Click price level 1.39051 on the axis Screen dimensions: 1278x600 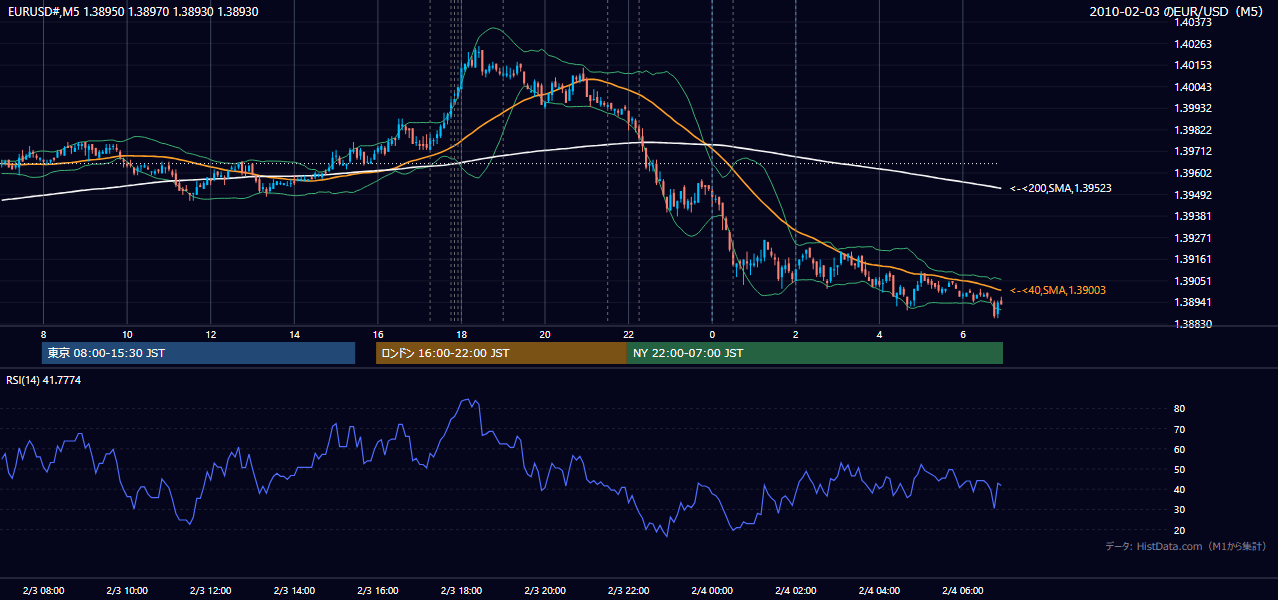click(1193, 281)
